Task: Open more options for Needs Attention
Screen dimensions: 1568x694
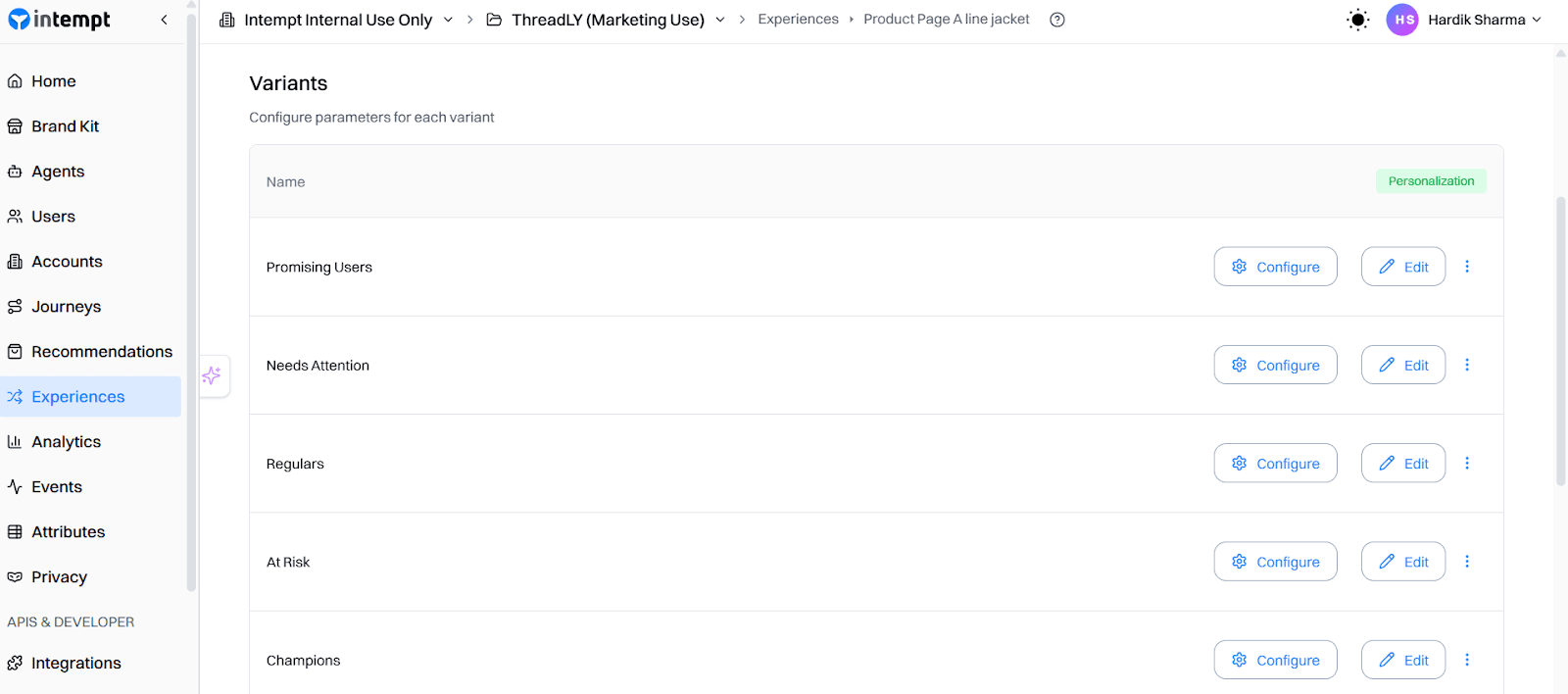Action: [1467, 365]
